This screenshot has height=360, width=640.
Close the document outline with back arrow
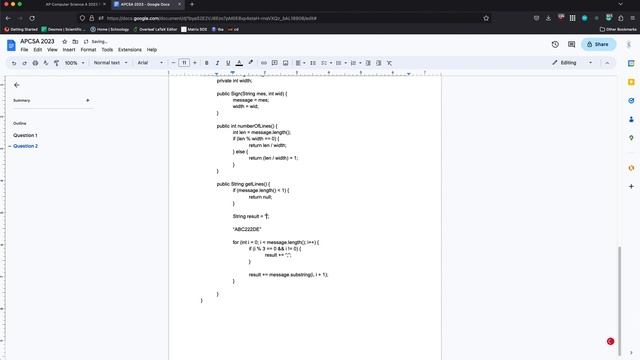click(x=17, y=85)
